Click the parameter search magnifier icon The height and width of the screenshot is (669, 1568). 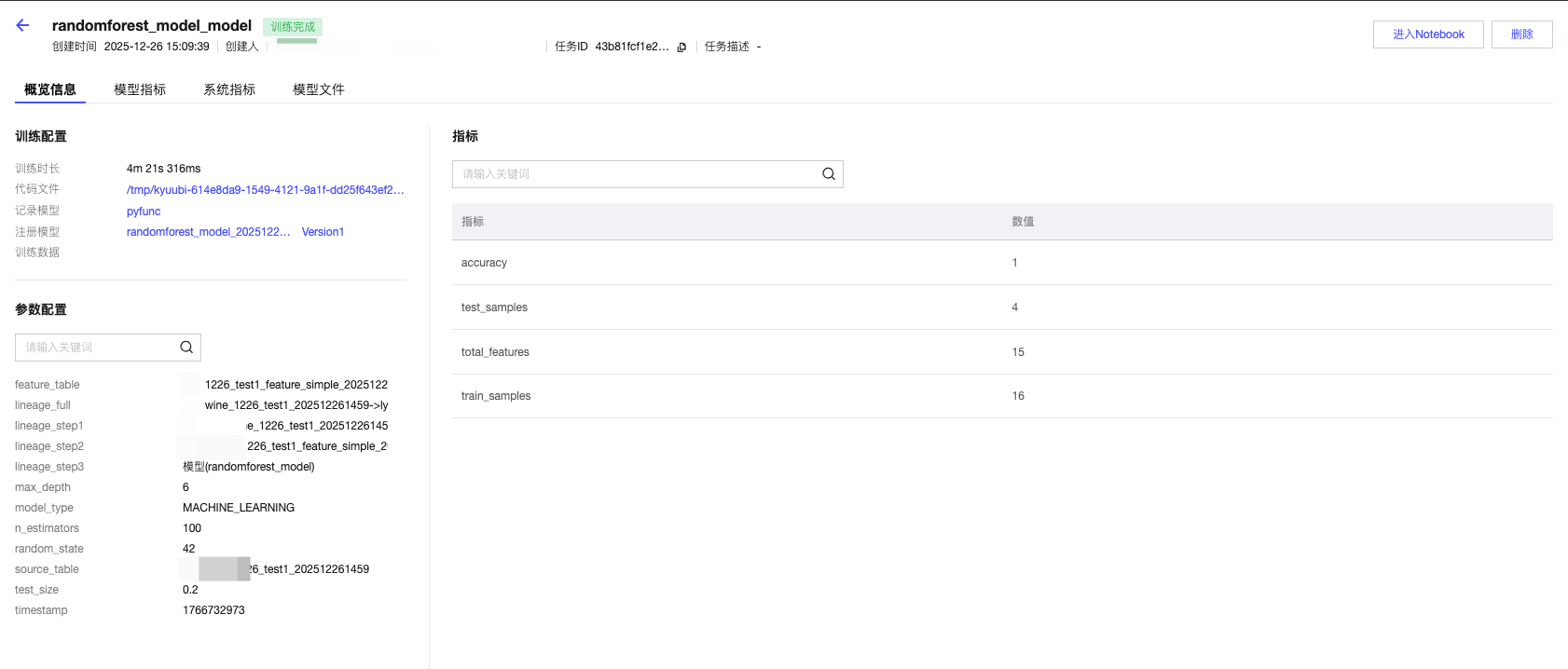point(186,348)
